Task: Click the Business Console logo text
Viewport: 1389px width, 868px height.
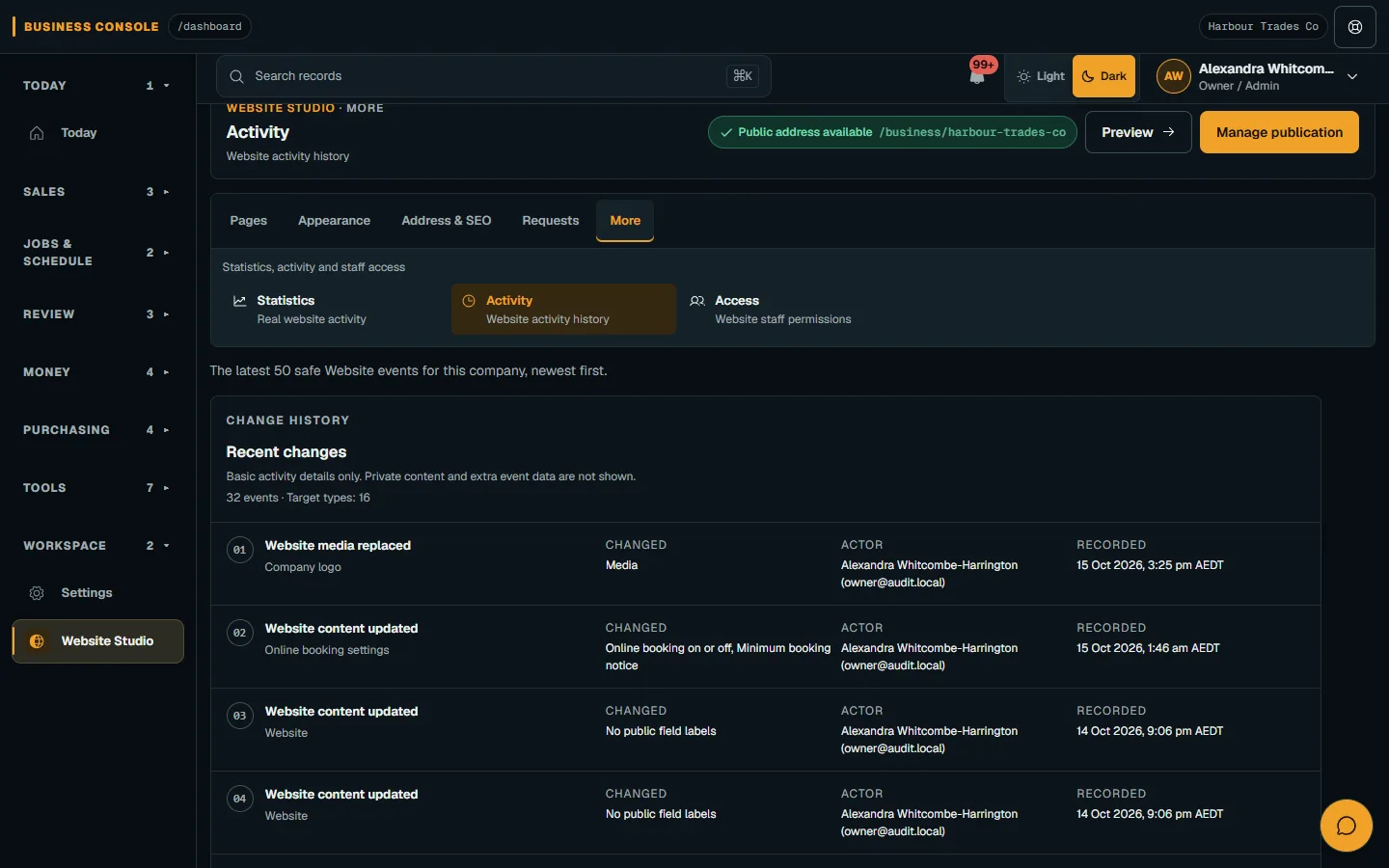Action: tap(92, 27)
